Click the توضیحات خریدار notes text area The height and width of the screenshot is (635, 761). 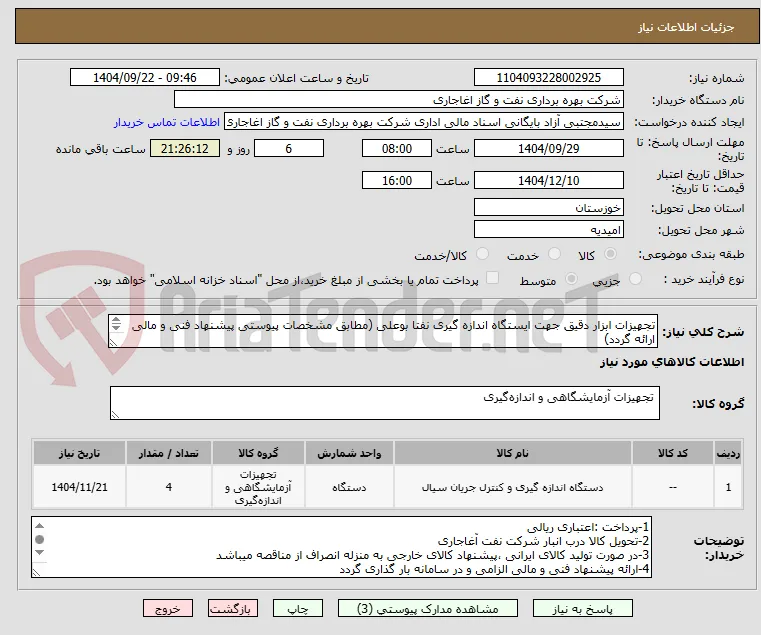click(x=341, y=547)
